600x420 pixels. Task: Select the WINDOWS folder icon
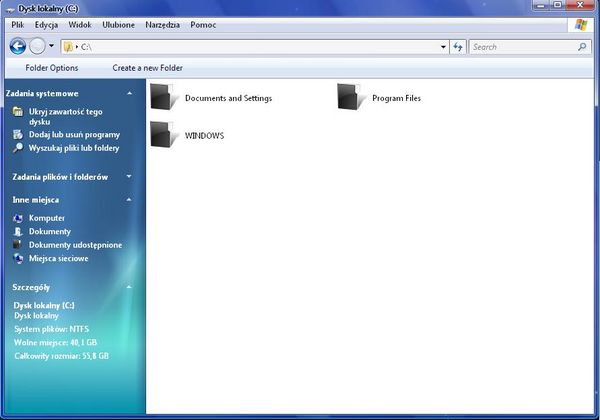(163, 134)
